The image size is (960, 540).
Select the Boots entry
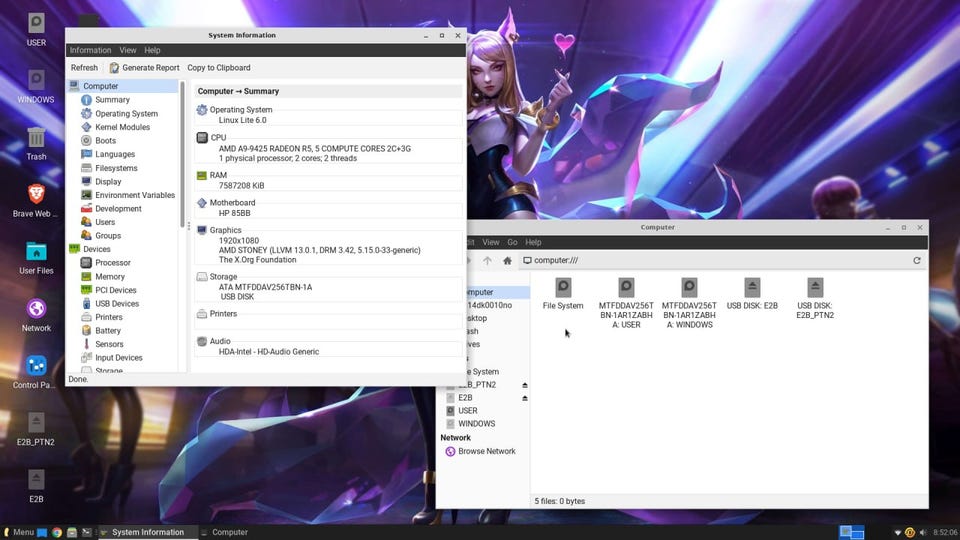click(105, 140)
